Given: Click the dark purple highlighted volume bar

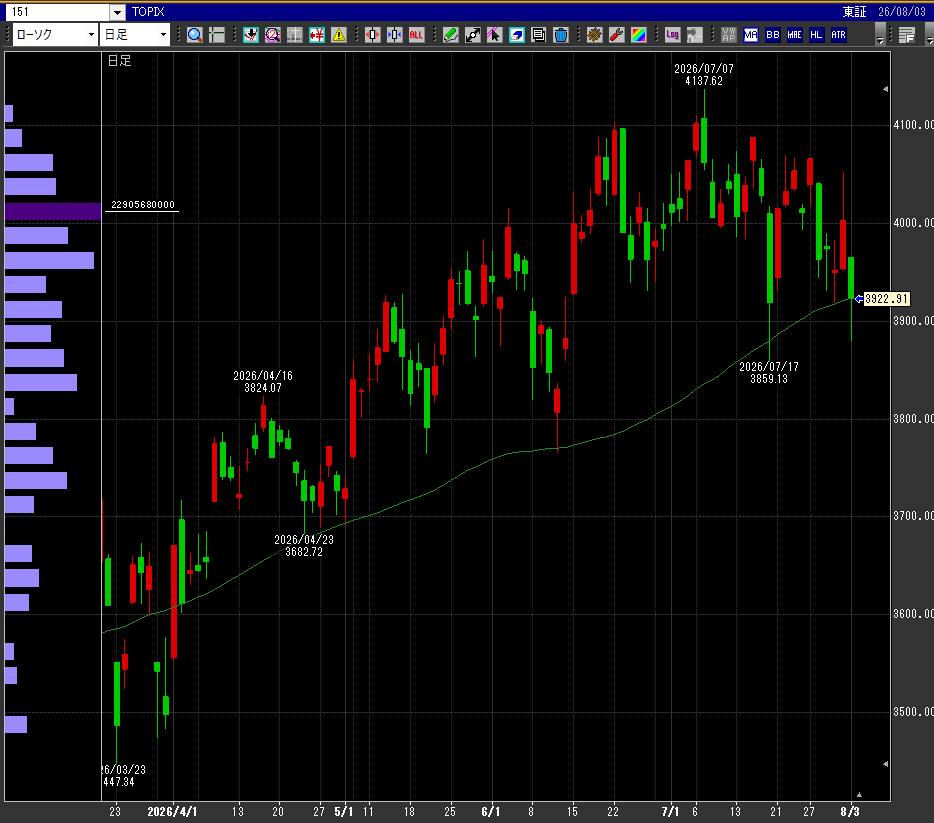Looking at the screenshot, I should [x=53, y=212].
